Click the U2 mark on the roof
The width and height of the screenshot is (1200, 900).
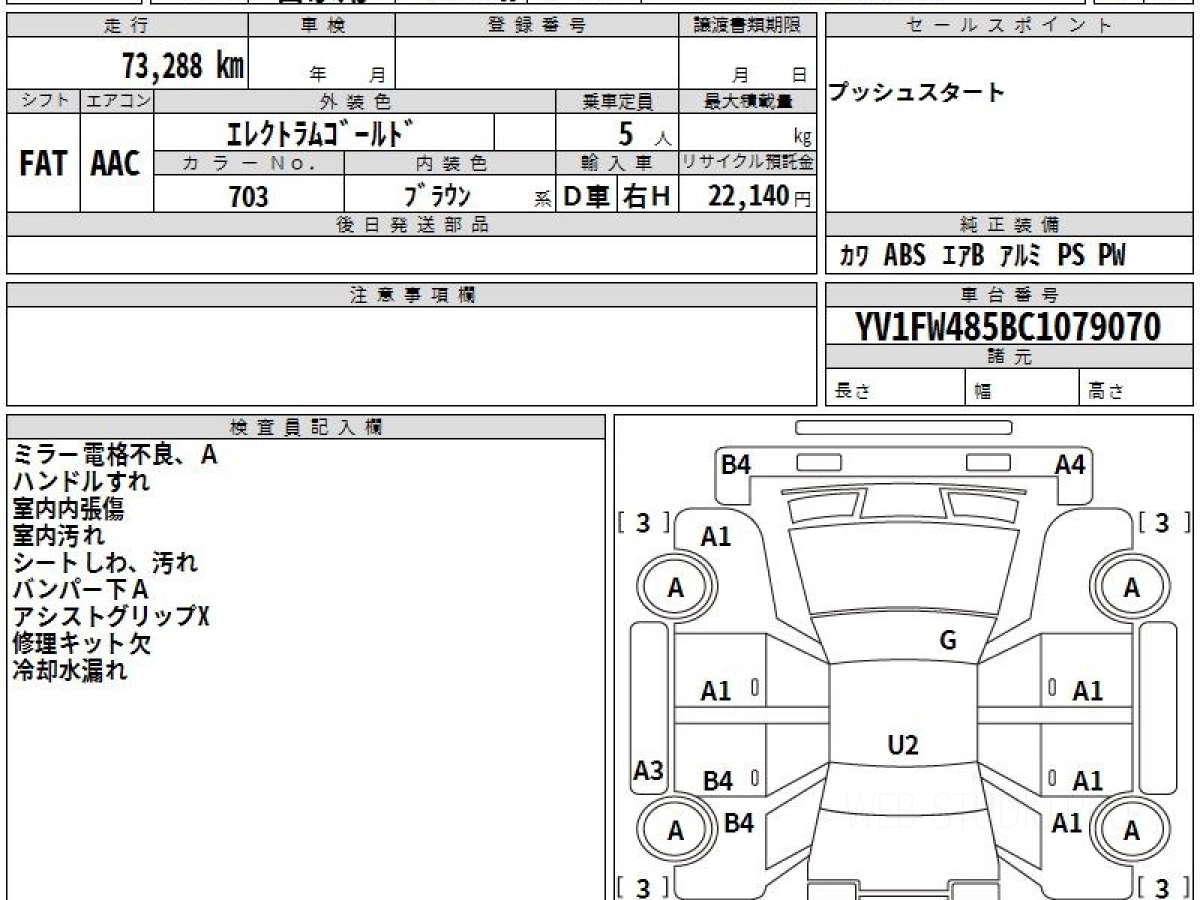coord(903,744)
